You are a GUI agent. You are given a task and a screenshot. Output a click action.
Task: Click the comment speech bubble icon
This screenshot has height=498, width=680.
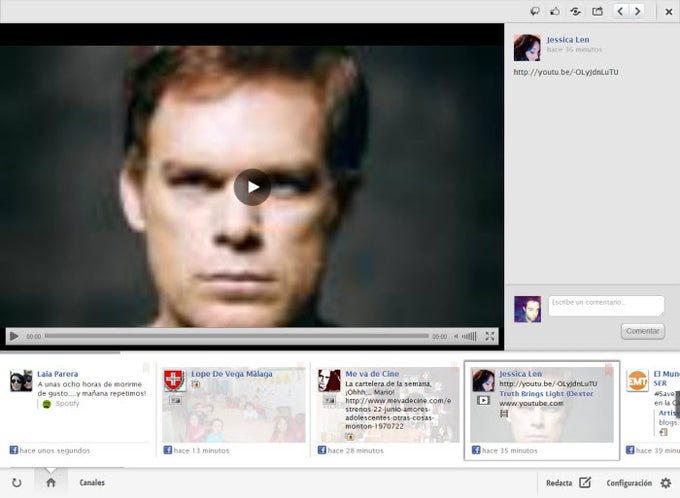coord(535,12)
